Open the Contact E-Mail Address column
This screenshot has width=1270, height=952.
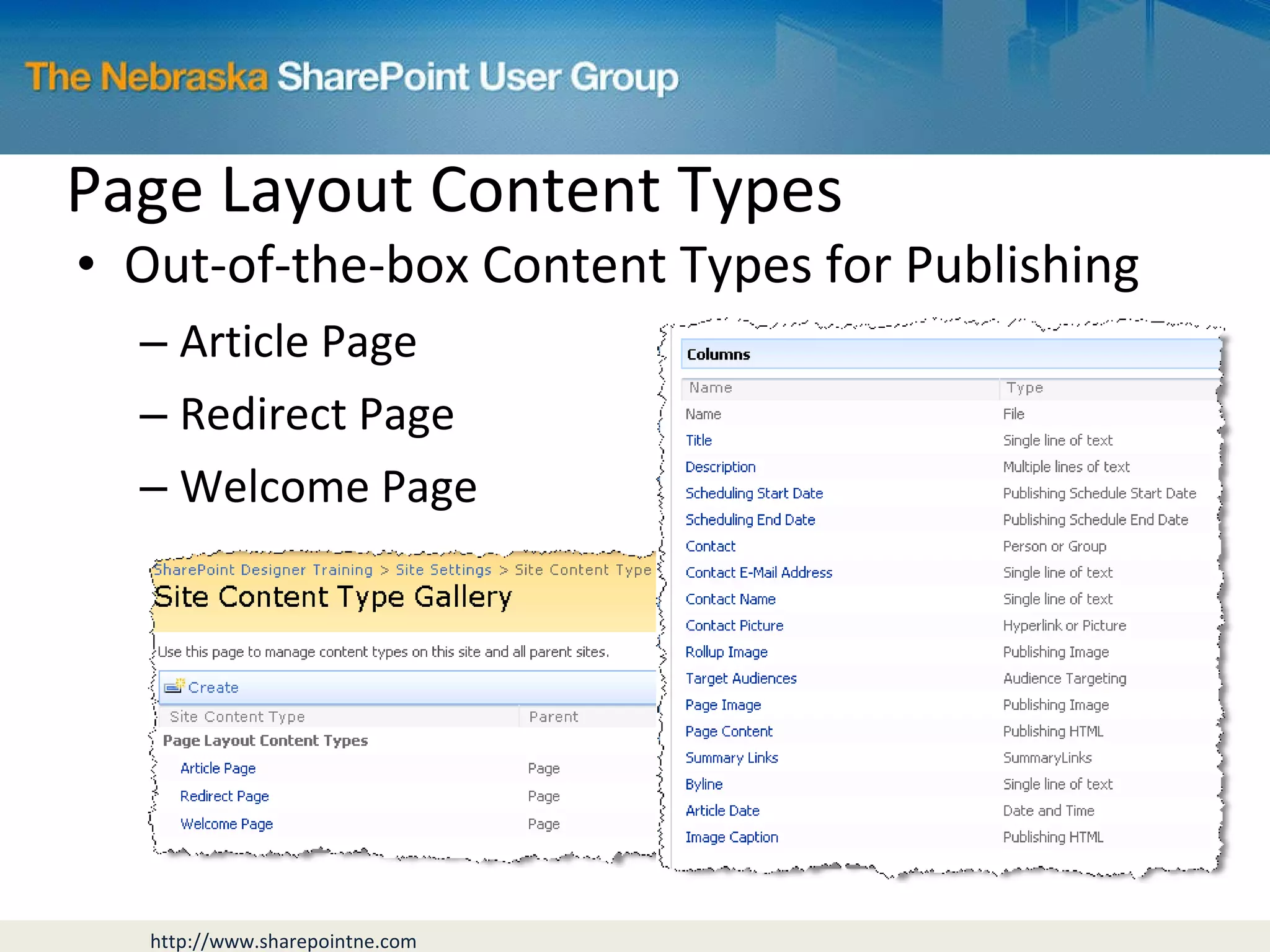758,573
